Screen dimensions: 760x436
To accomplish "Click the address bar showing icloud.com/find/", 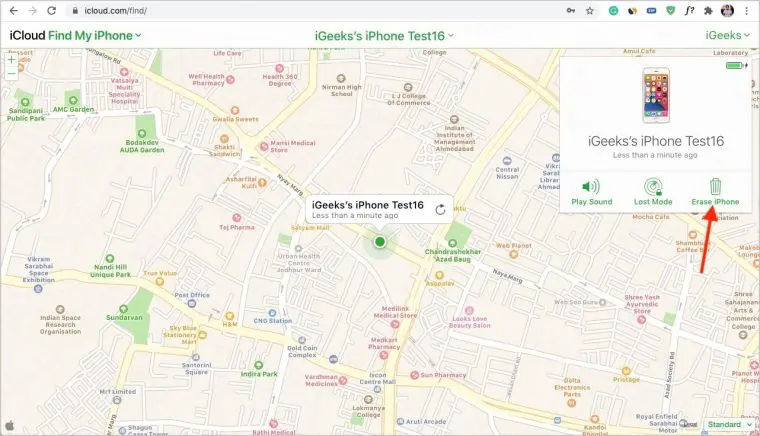I will [315, 11].
